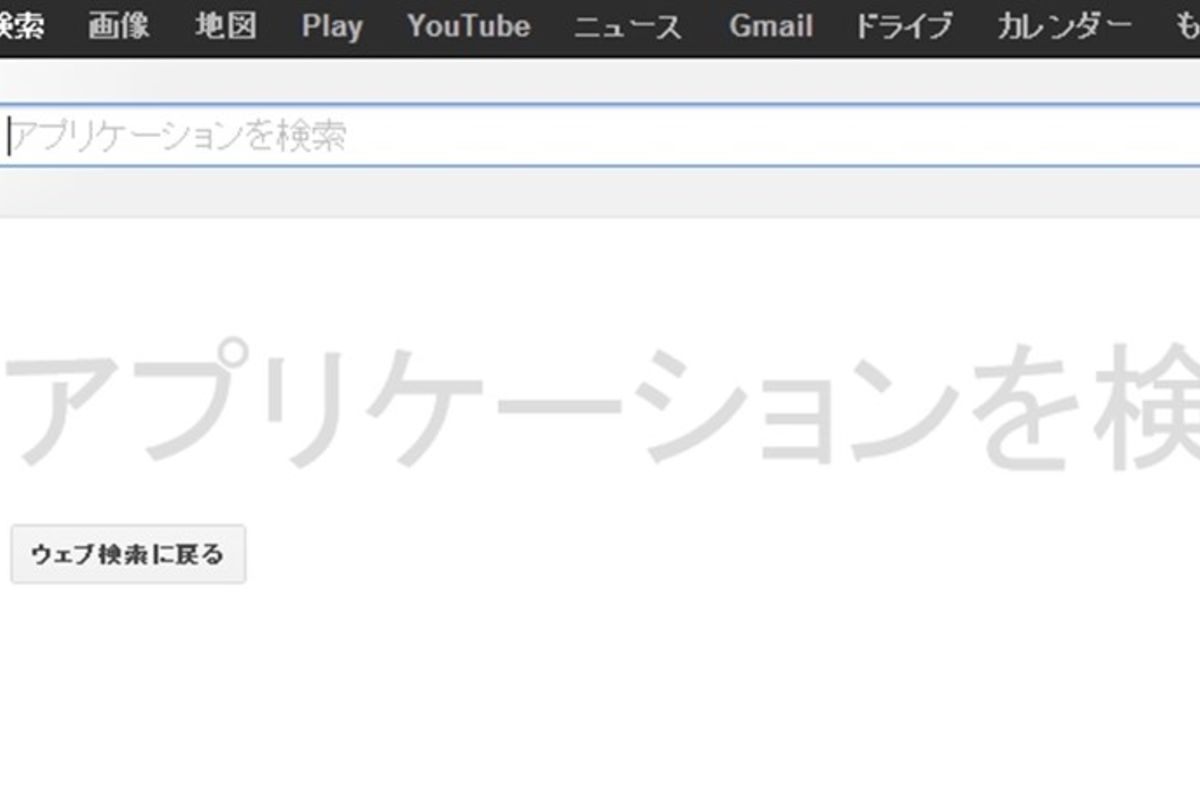Open the 検索 link in top bar
The width and height of the screenshot is (1200, 800).
click(x=20, y=27)
